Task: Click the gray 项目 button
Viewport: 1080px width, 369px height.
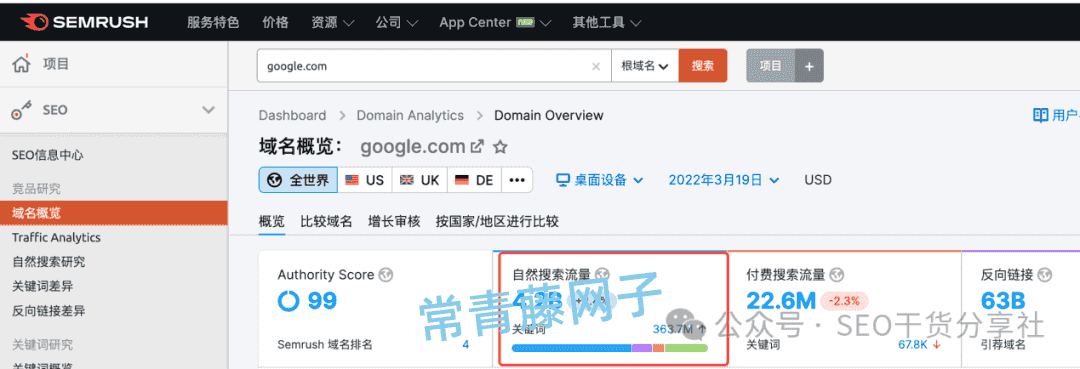Action: [771, 66]
